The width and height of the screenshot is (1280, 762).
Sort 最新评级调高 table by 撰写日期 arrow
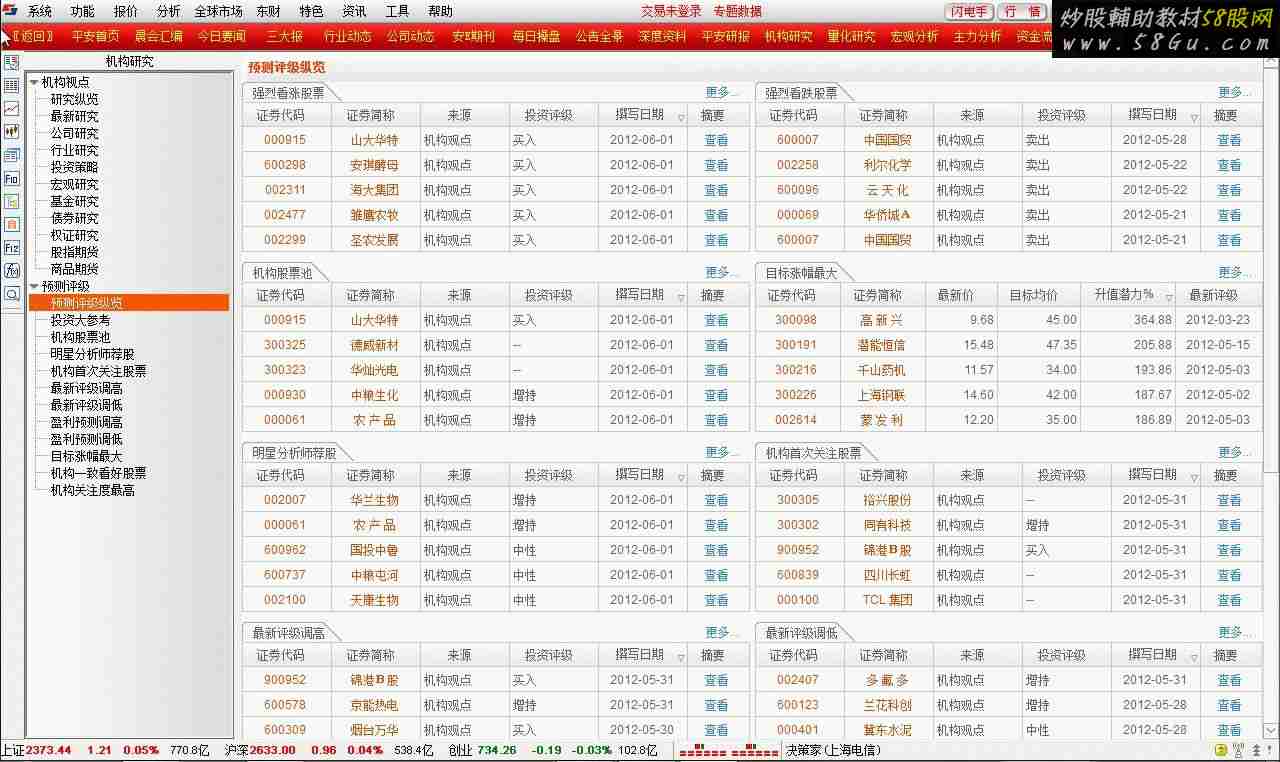click(681, 657)
